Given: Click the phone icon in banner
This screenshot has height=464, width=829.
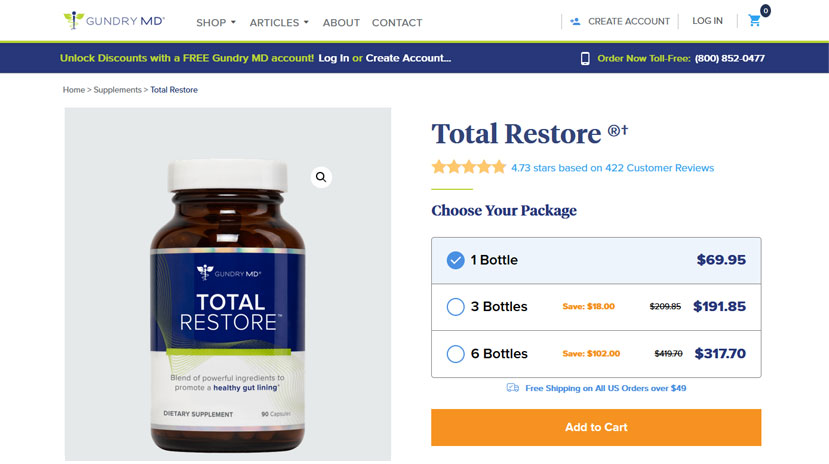Looking at the screenshot, I should click(585, 58).
